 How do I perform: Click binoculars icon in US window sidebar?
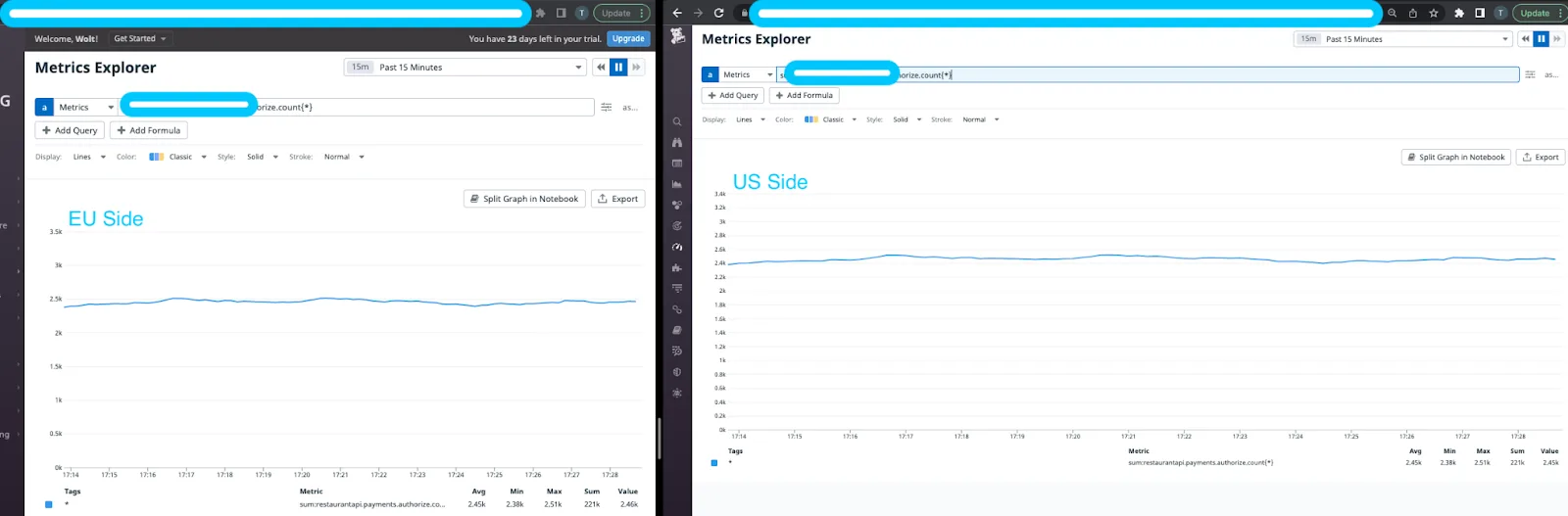pyautogui.click(x=677, y=143)
